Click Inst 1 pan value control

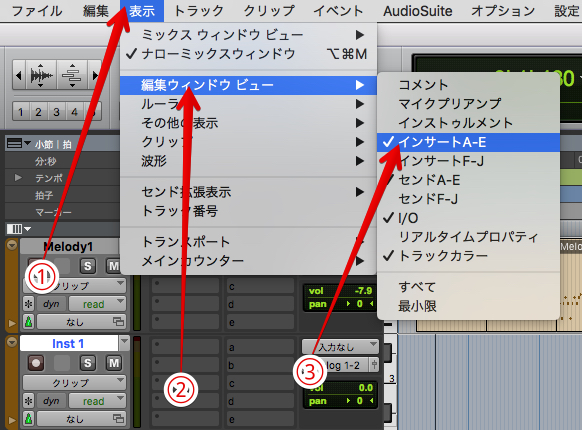click(340, 401)
